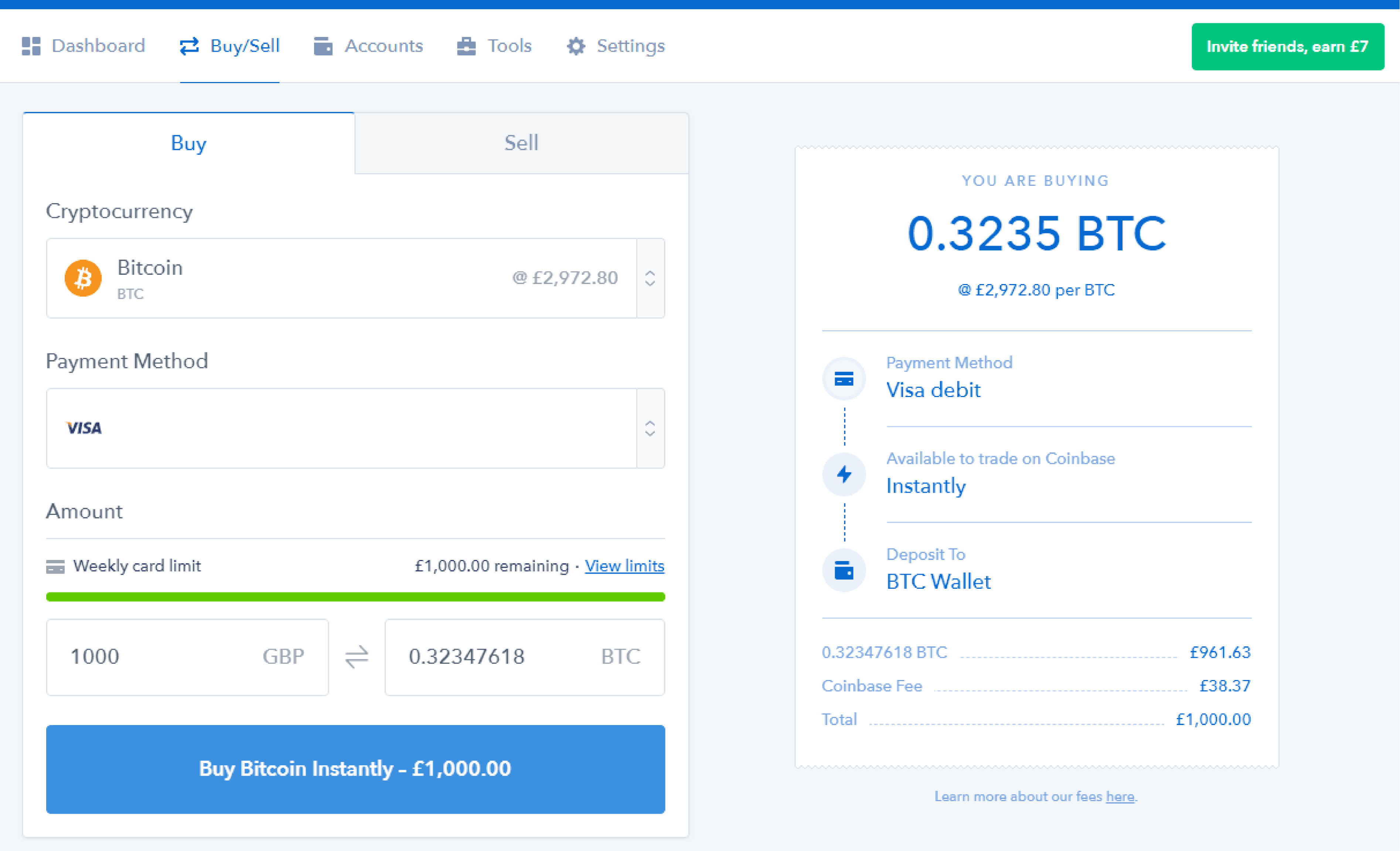This screenshot has width=1400, height=851.
Task: Open the Payment Method selector chevron
Action: tap(650, 428)
